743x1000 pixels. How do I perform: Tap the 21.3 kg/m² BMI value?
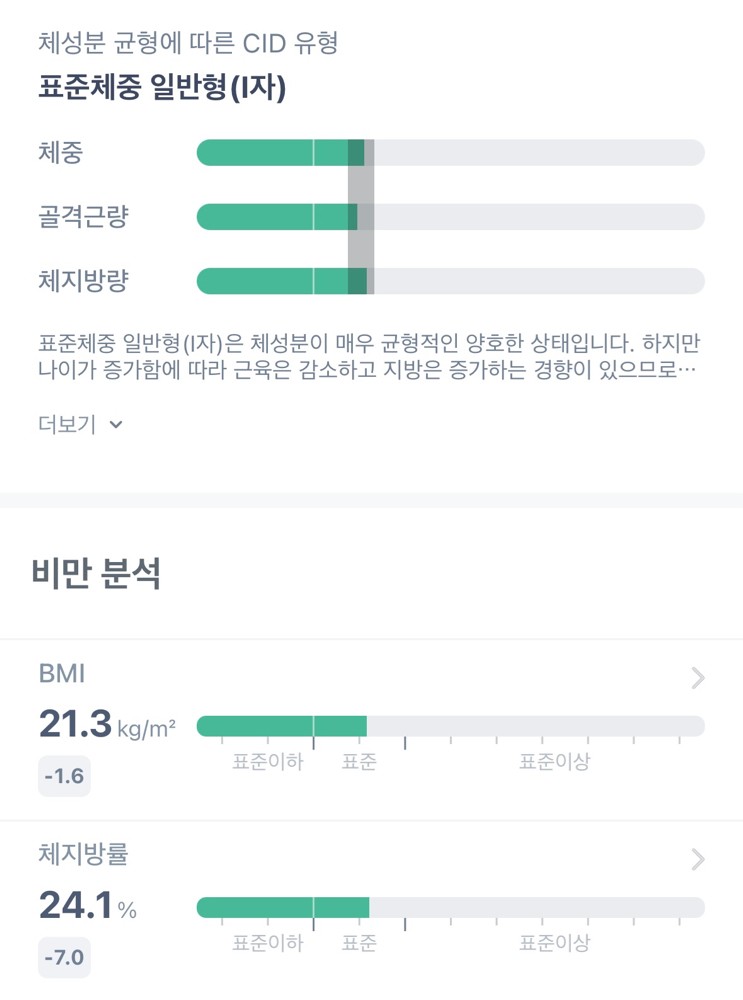107,724
